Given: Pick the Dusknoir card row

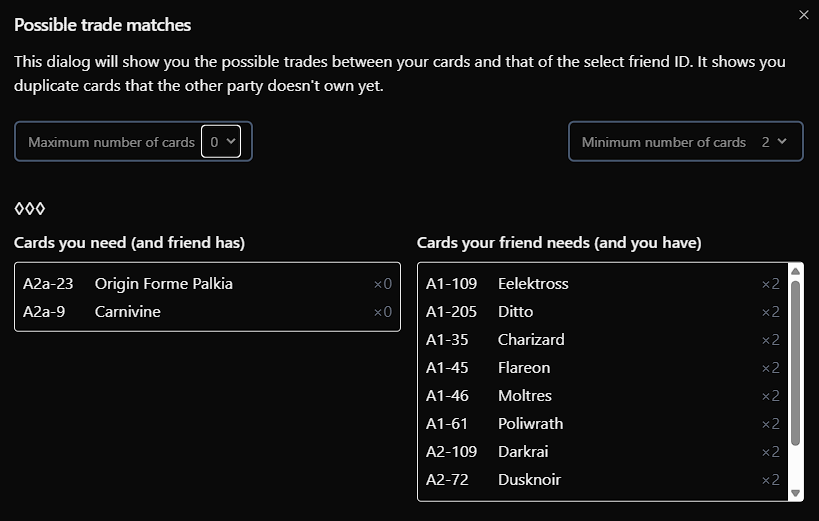Looking at the screenshot, I should coord(602,480).
